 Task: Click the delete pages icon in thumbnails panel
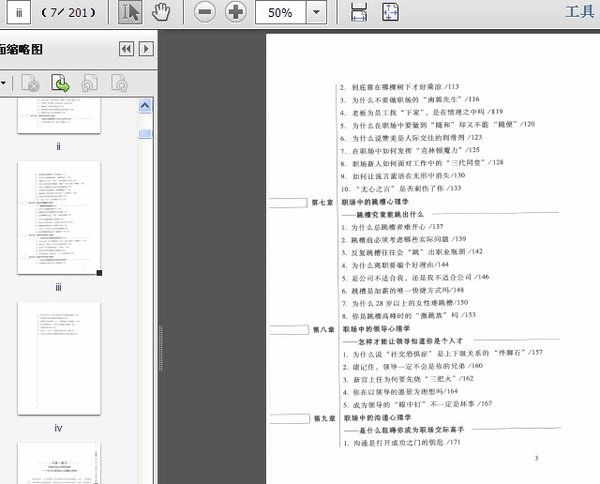click(30, 83)
